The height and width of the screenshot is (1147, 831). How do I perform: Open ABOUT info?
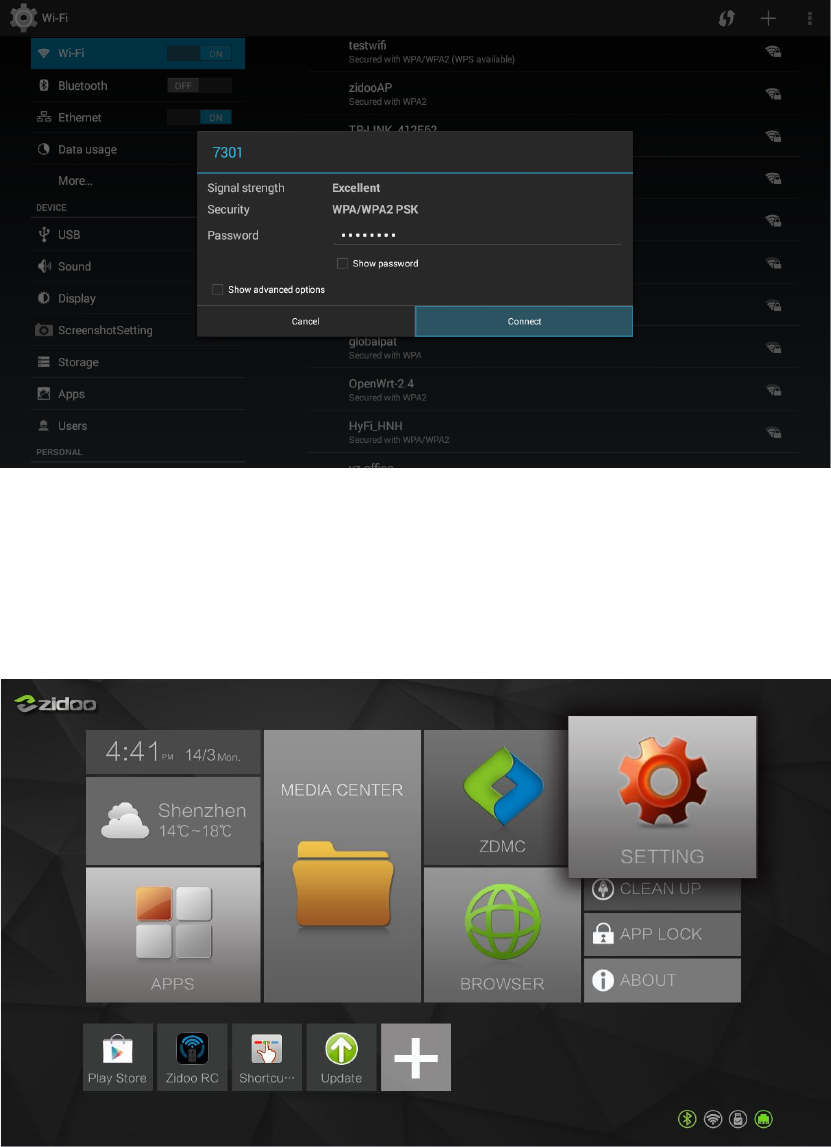[662, 980]
